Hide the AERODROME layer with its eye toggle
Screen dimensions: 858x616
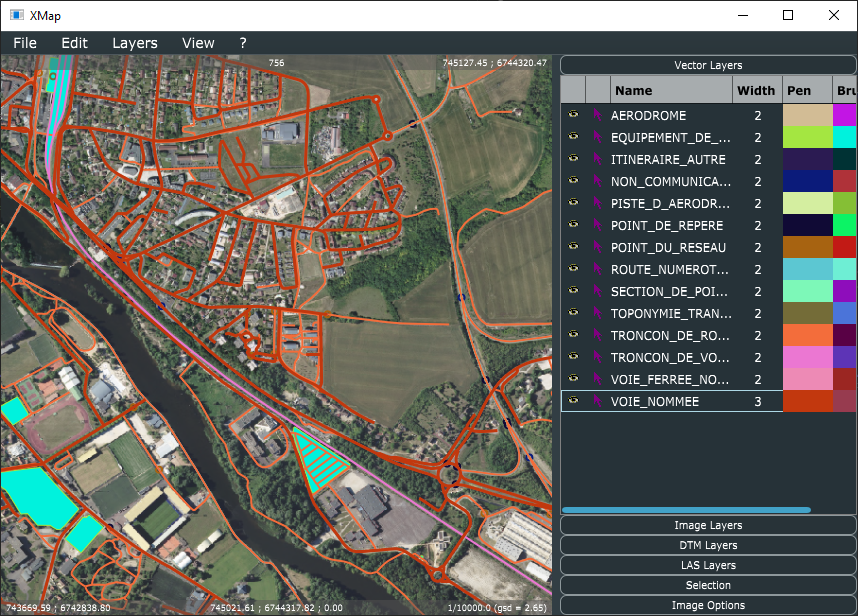pos(573,115)
